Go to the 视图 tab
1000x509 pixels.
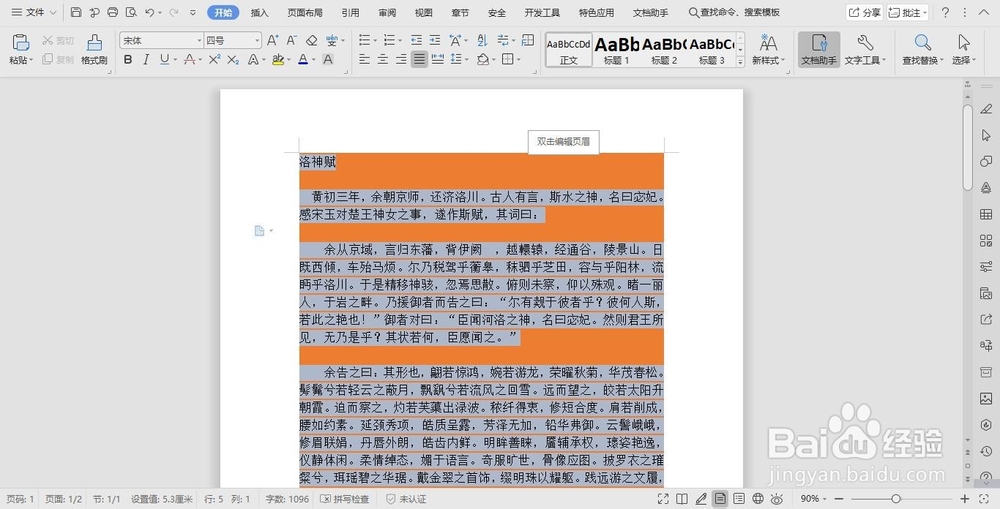(423, 12)
